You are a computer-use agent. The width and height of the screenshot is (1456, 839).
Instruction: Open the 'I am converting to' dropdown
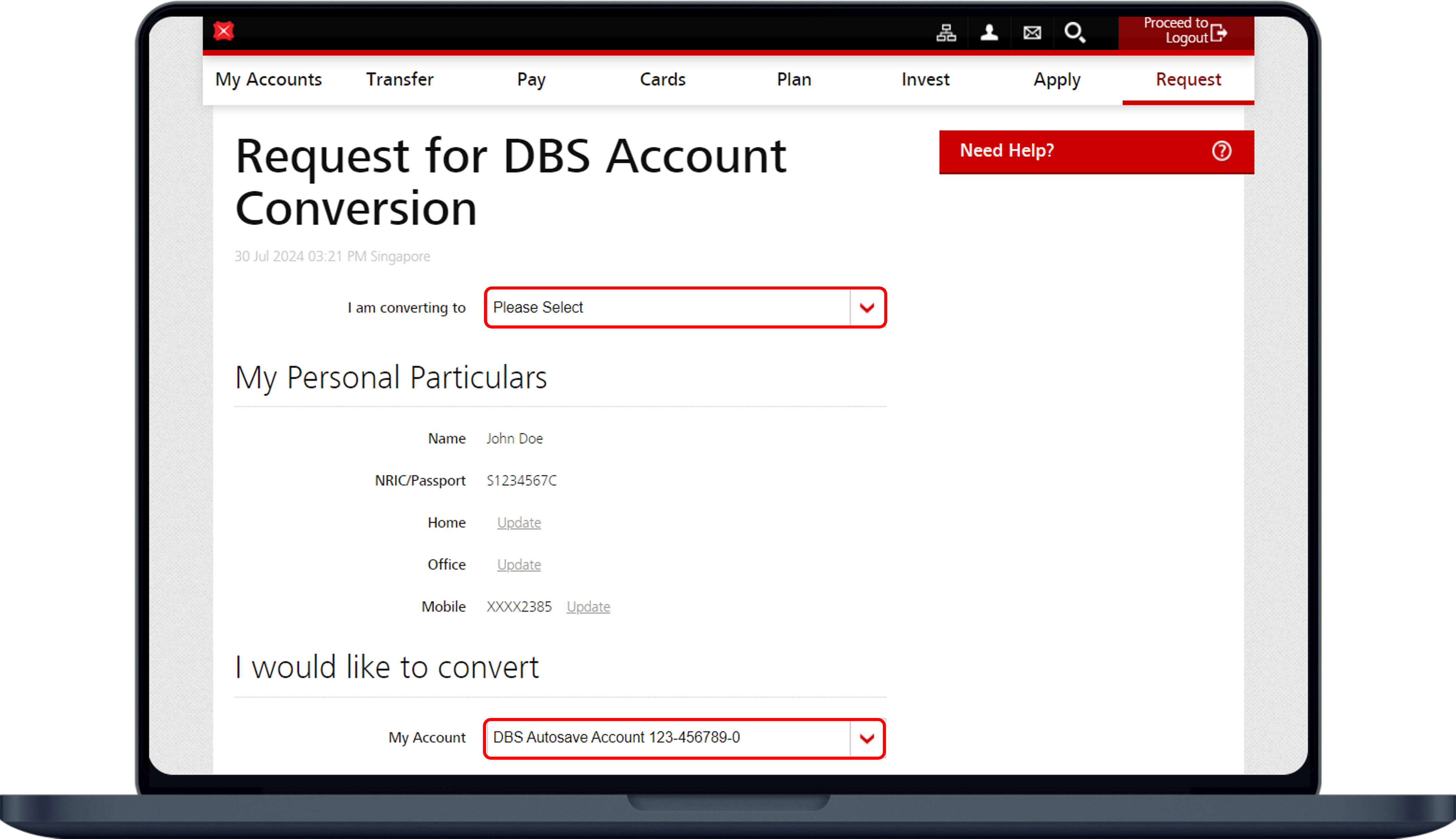685,308
